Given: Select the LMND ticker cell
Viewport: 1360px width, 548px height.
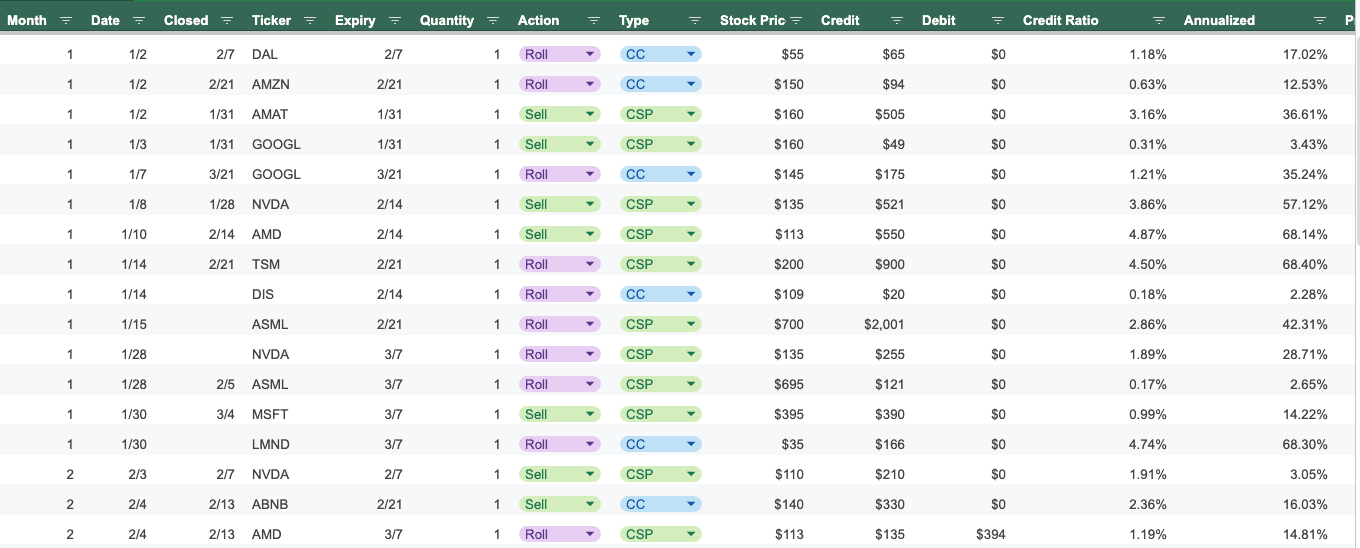Looking at the screenshot, I should 271,444.
